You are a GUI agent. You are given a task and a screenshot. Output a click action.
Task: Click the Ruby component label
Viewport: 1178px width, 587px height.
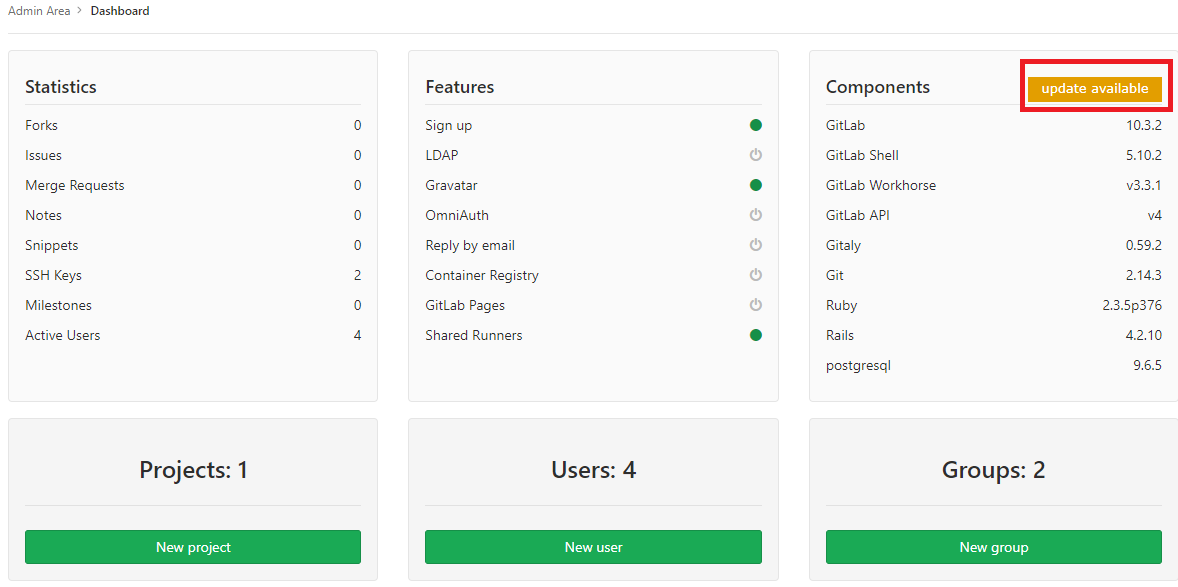pyautogui.click(x=841, y=306)
